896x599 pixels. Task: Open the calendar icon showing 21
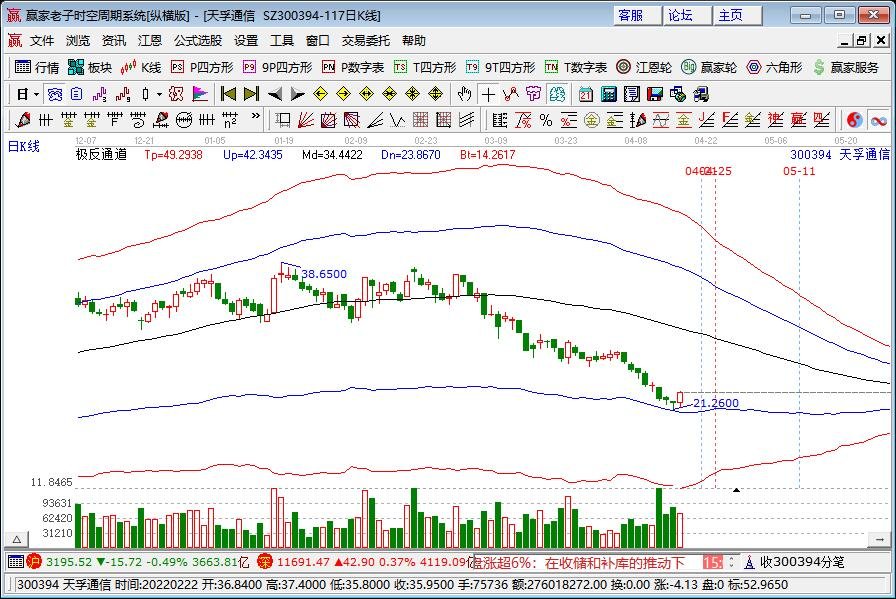pyautogui.click(x=586, y=94)
